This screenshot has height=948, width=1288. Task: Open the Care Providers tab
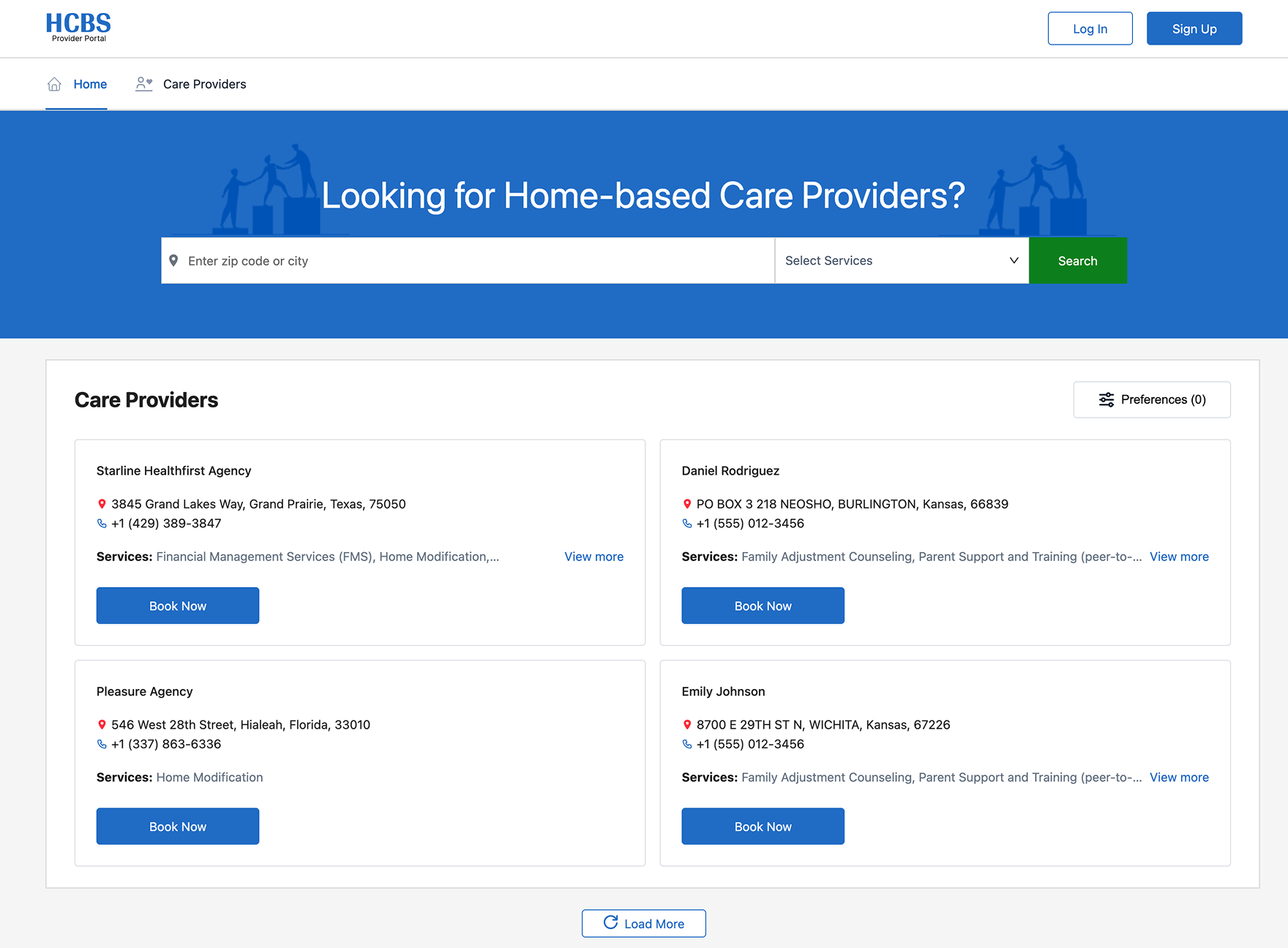tap(204, 84)
